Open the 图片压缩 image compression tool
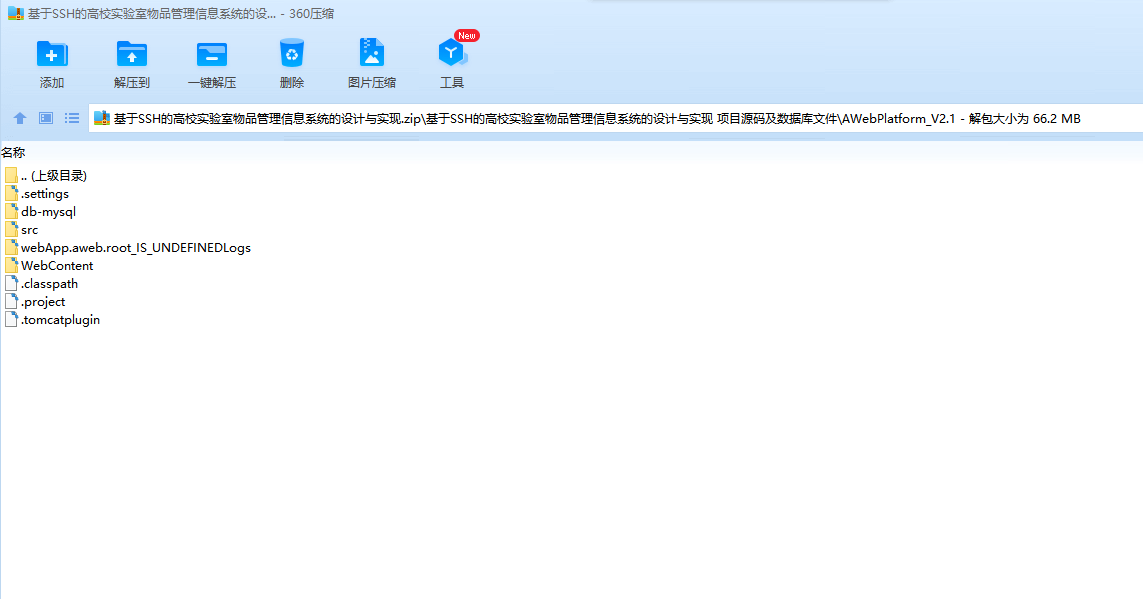The image size is (1143, 599). (x=372, y=53)
